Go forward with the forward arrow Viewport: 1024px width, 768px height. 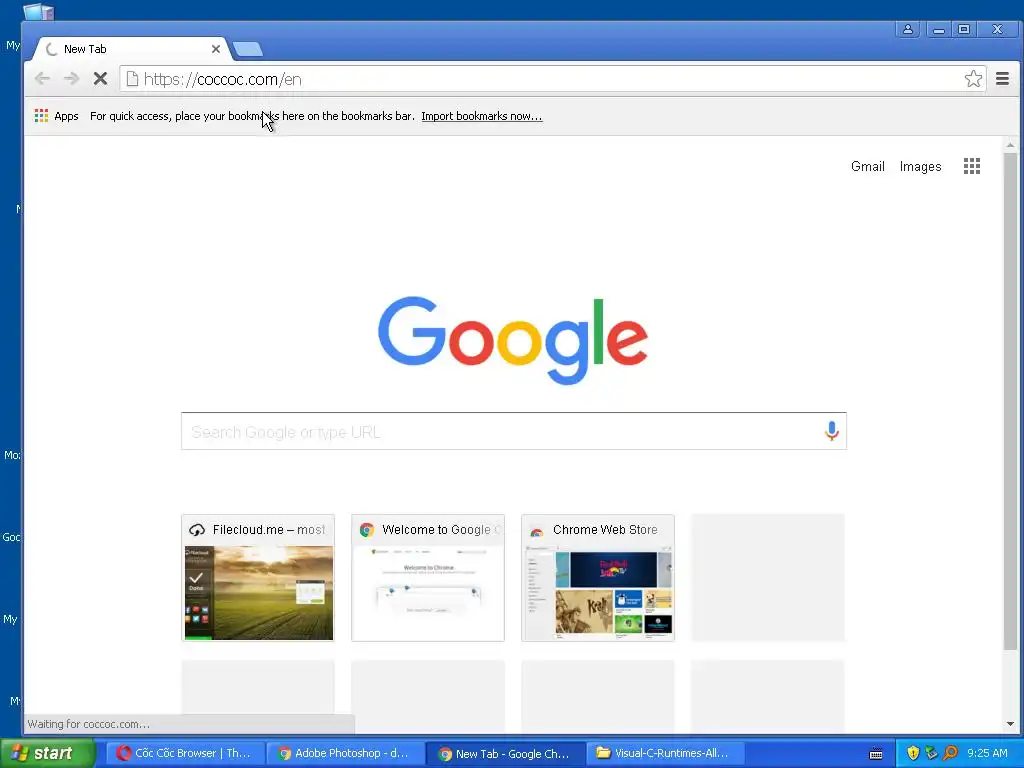pyautogui.click(x=71, y=79)
